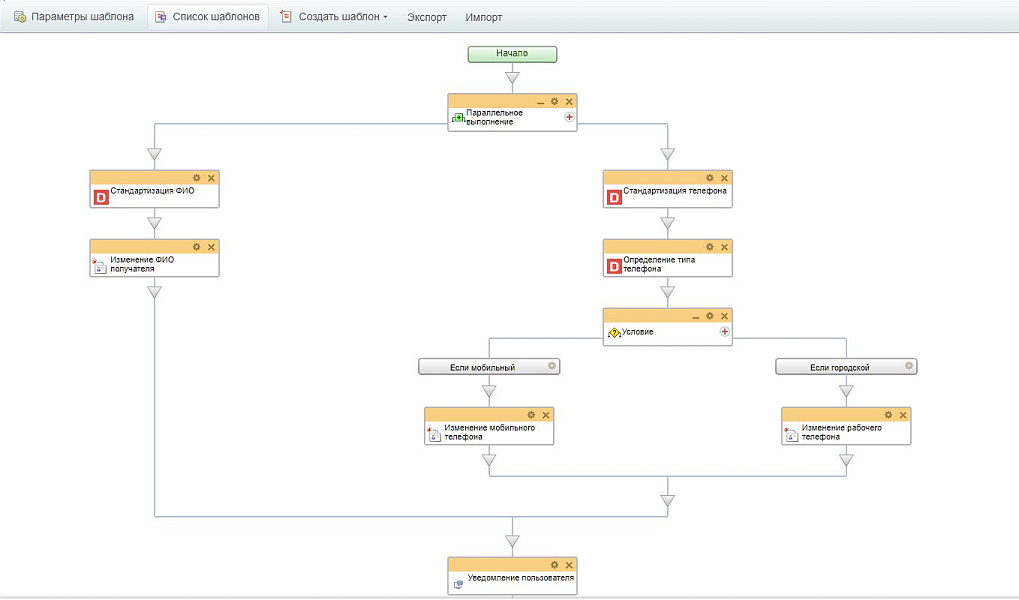Open settings of Определение типа телефона block
This screenshot has width=1019, height=600.
[x=710, y=247]
